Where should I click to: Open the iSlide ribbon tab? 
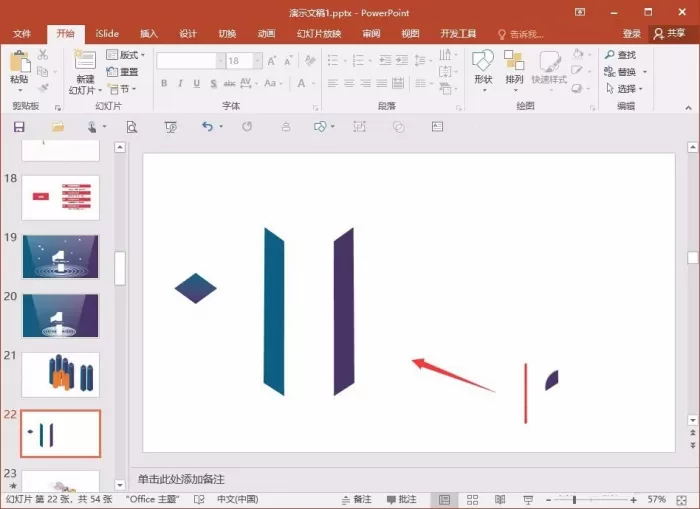click(107, 34)
